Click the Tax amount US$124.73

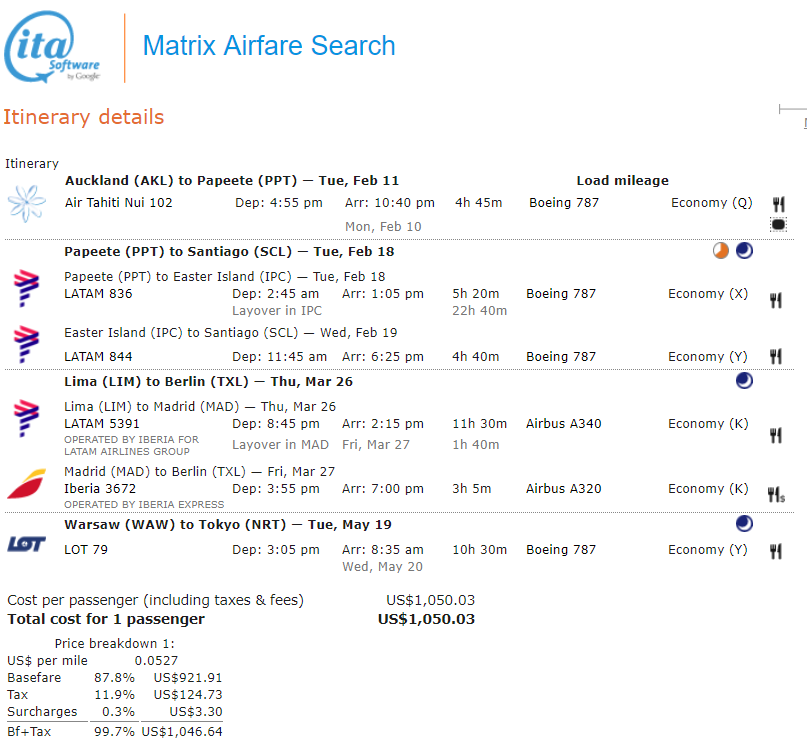pyautogui.click(x=187, y=695)
